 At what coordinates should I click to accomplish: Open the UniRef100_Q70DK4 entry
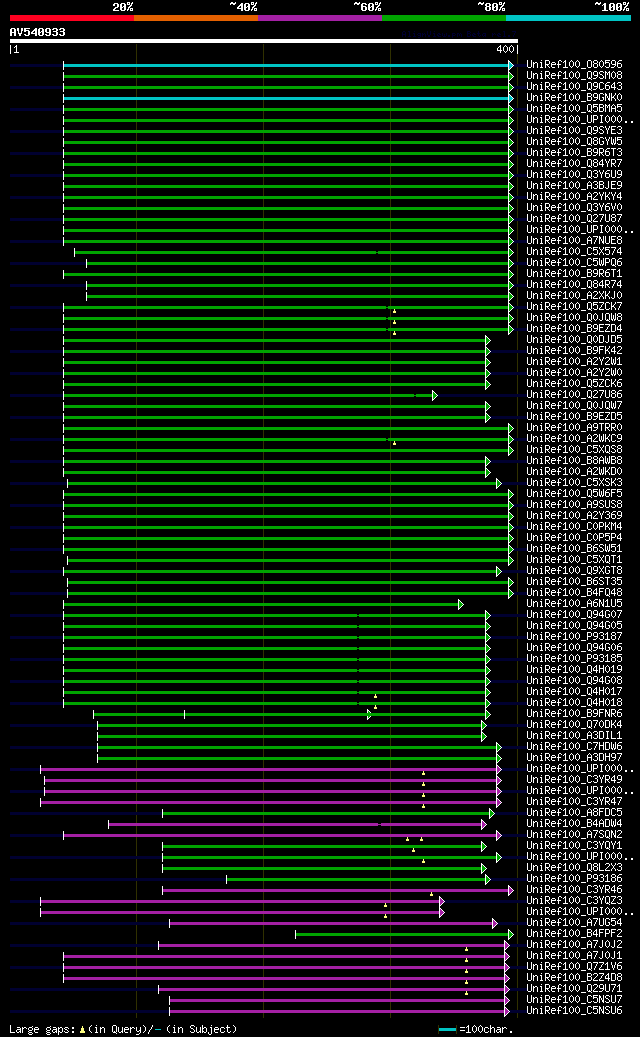tap(574, 724)
